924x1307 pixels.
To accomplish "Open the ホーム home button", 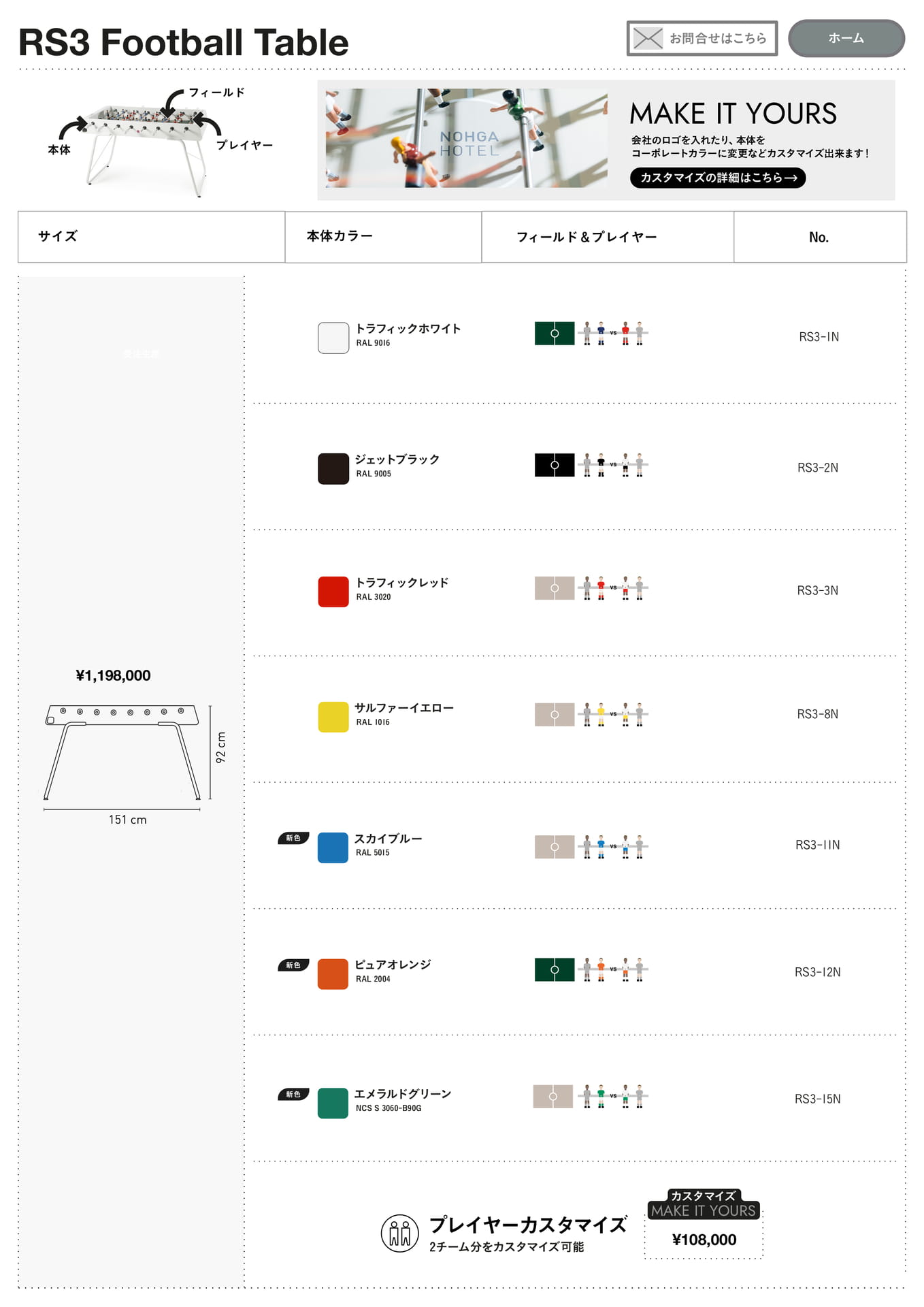I will pos(846,38).
